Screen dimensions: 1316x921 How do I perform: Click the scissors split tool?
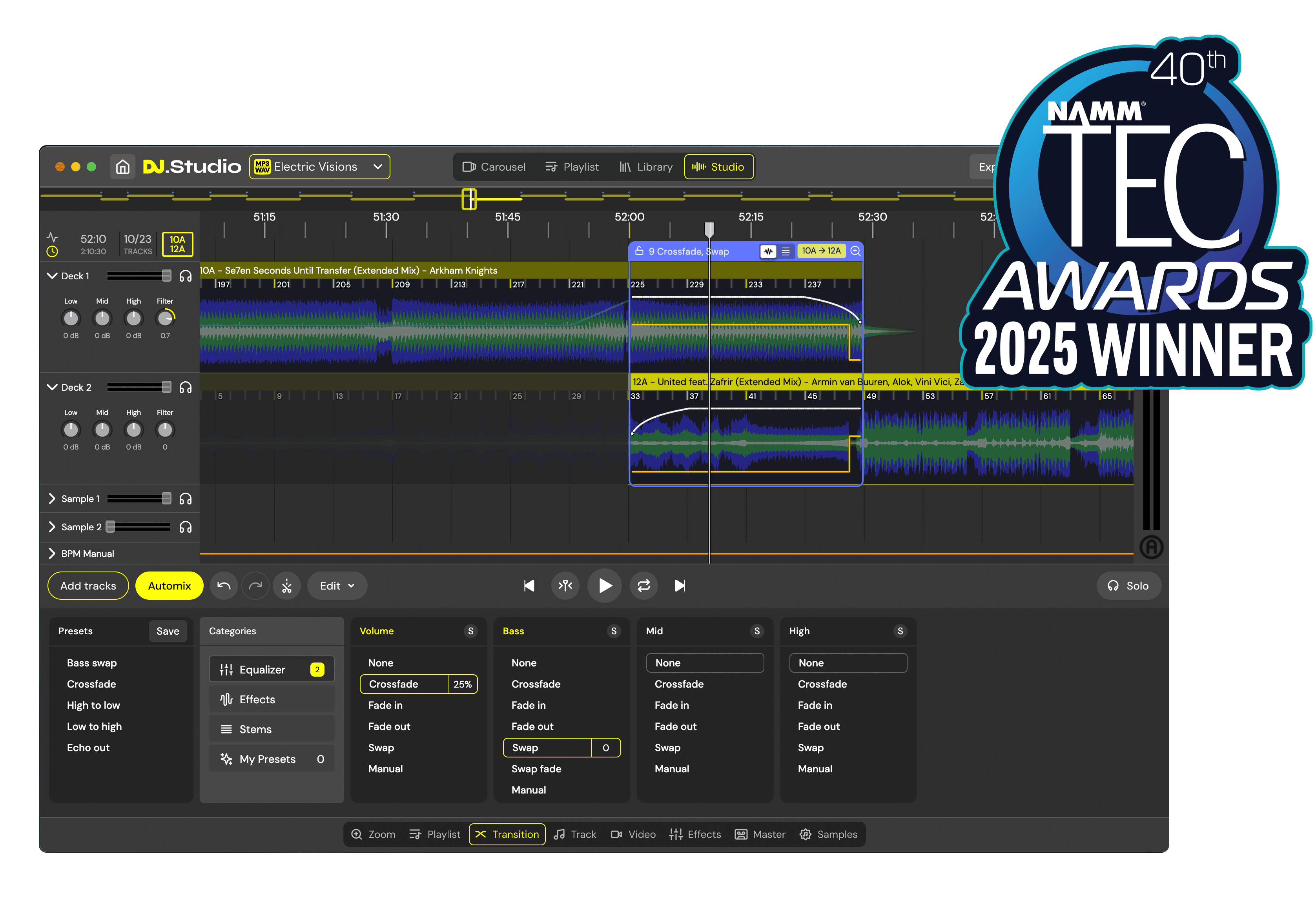point(287,586)
